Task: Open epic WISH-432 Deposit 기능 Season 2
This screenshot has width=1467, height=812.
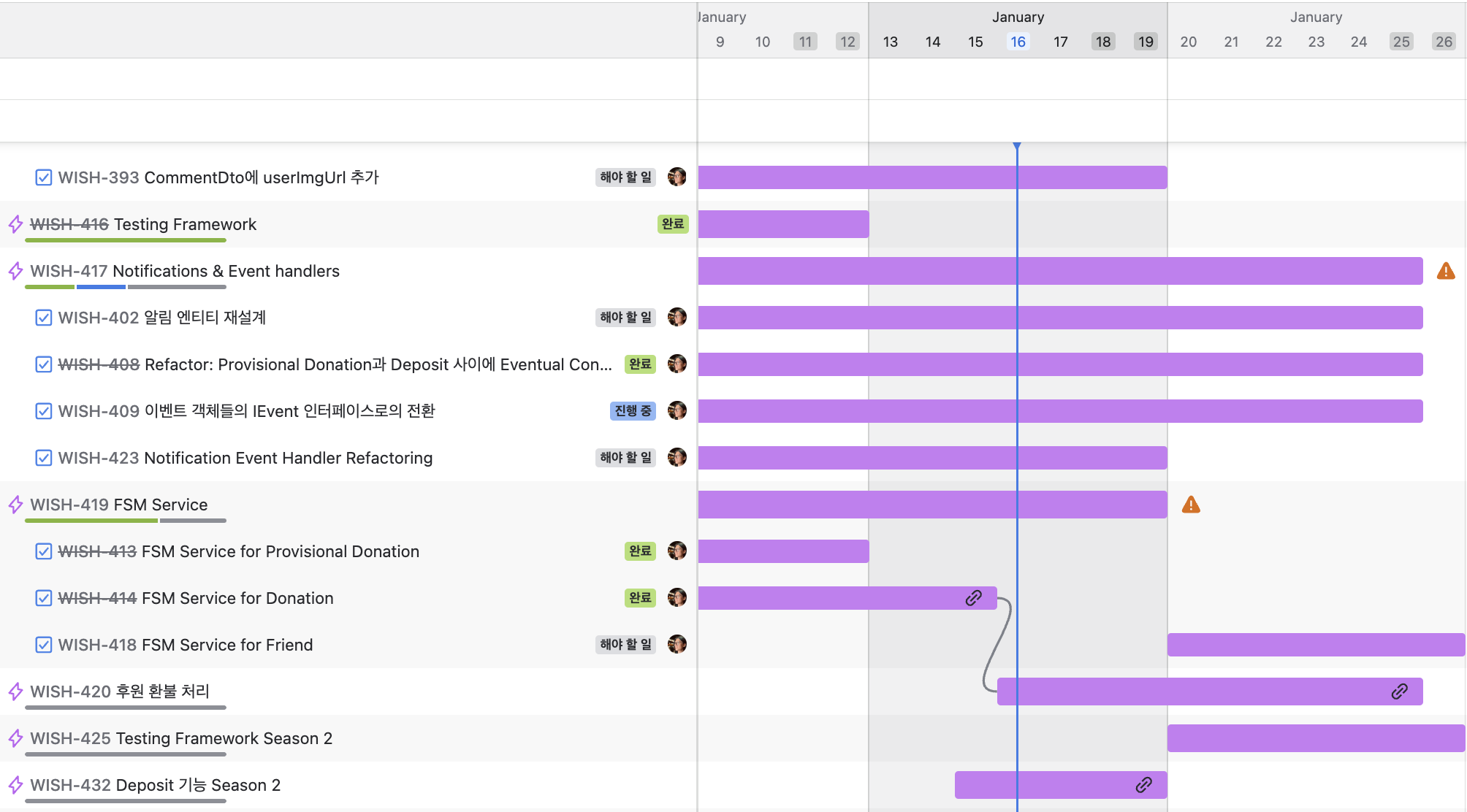Action: [x=156, y=785]
